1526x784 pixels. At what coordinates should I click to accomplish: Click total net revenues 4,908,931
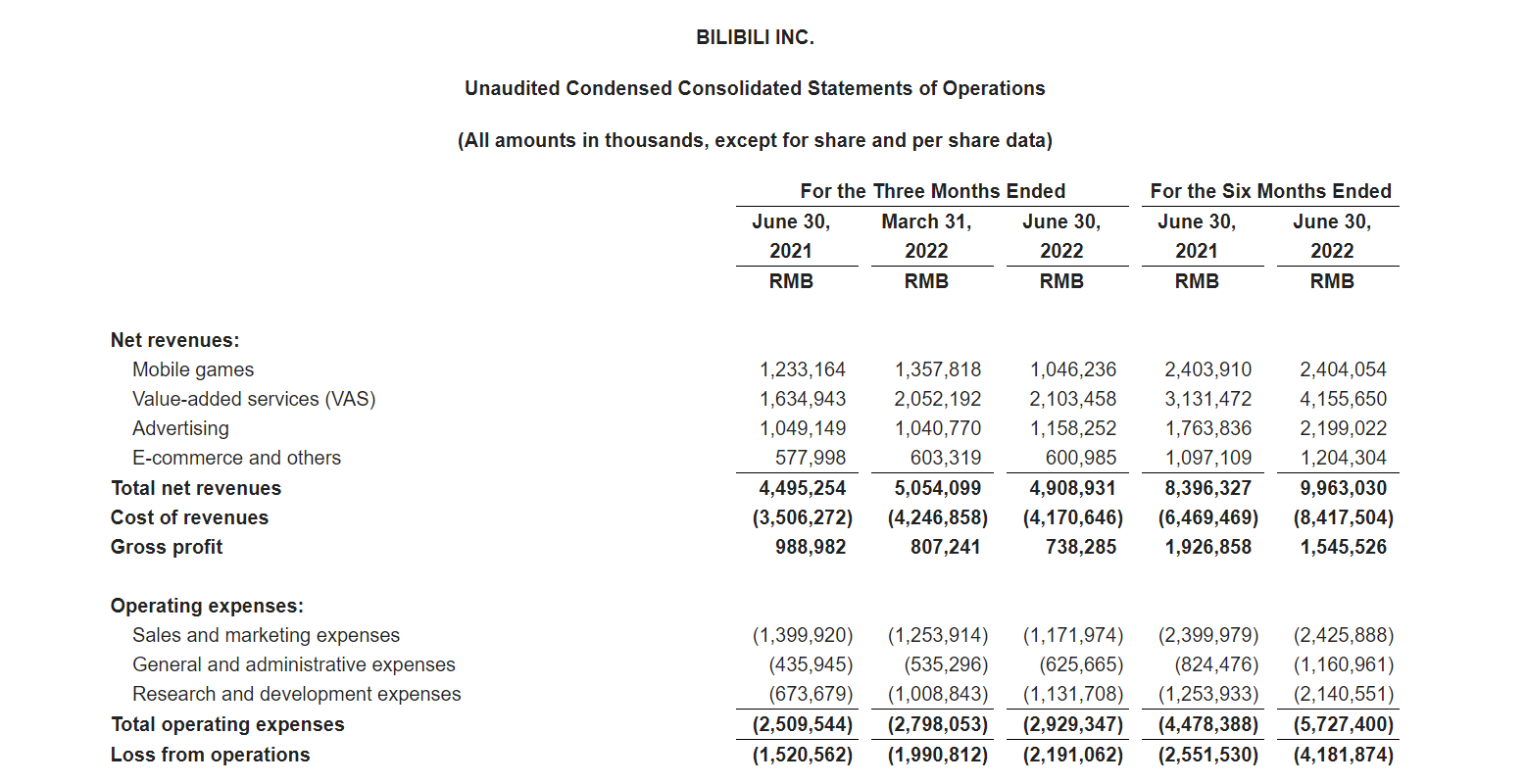coord(1073,488)
